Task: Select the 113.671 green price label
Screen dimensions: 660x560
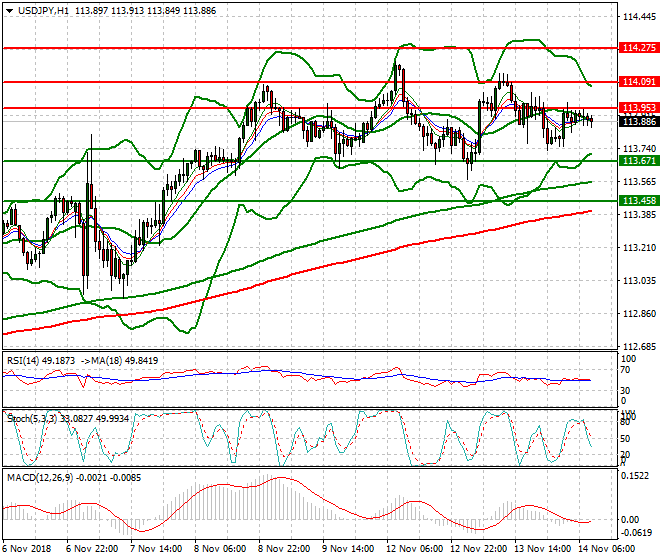Action: [x=639, y=161]
